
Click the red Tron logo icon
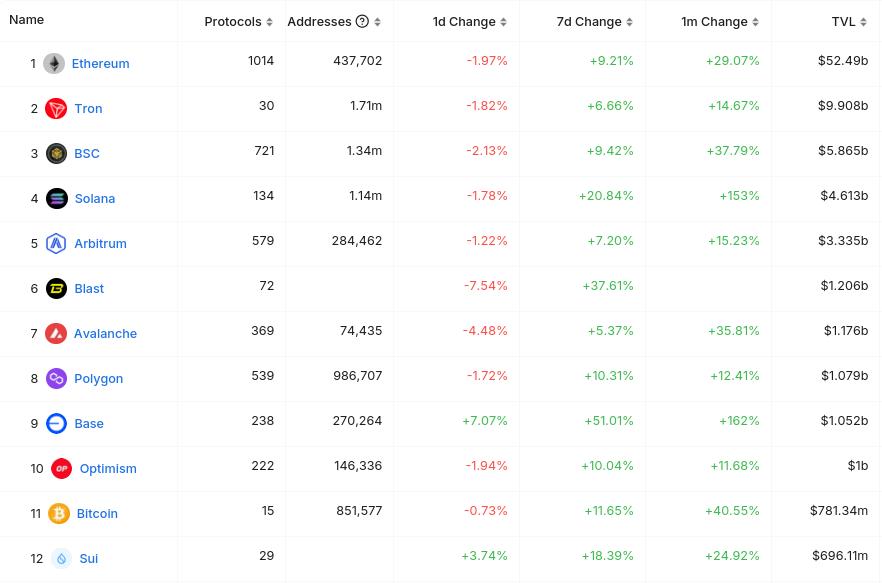56,108
